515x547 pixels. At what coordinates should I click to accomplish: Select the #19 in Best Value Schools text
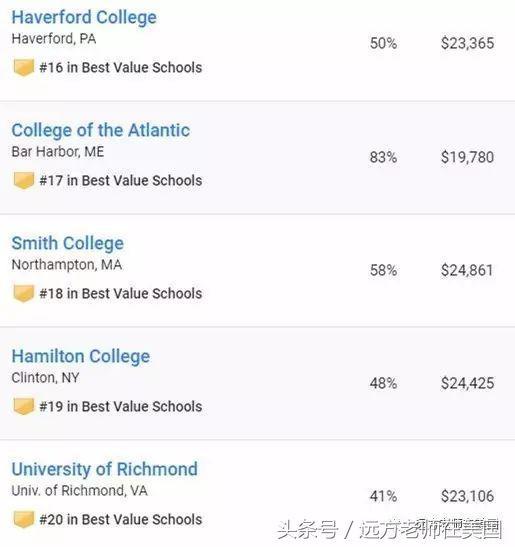121,407
